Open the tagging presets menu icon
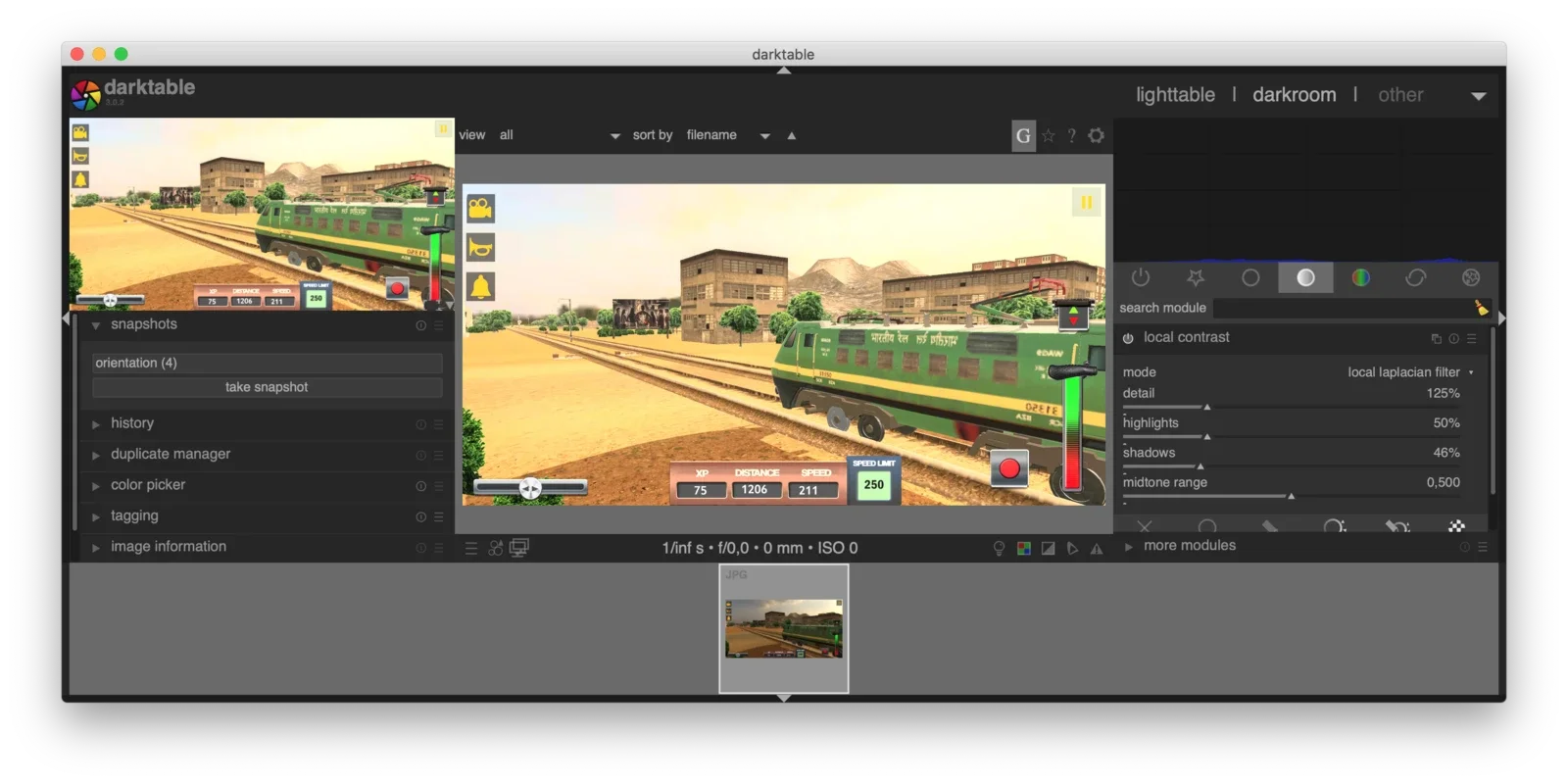 pos(438,516)
